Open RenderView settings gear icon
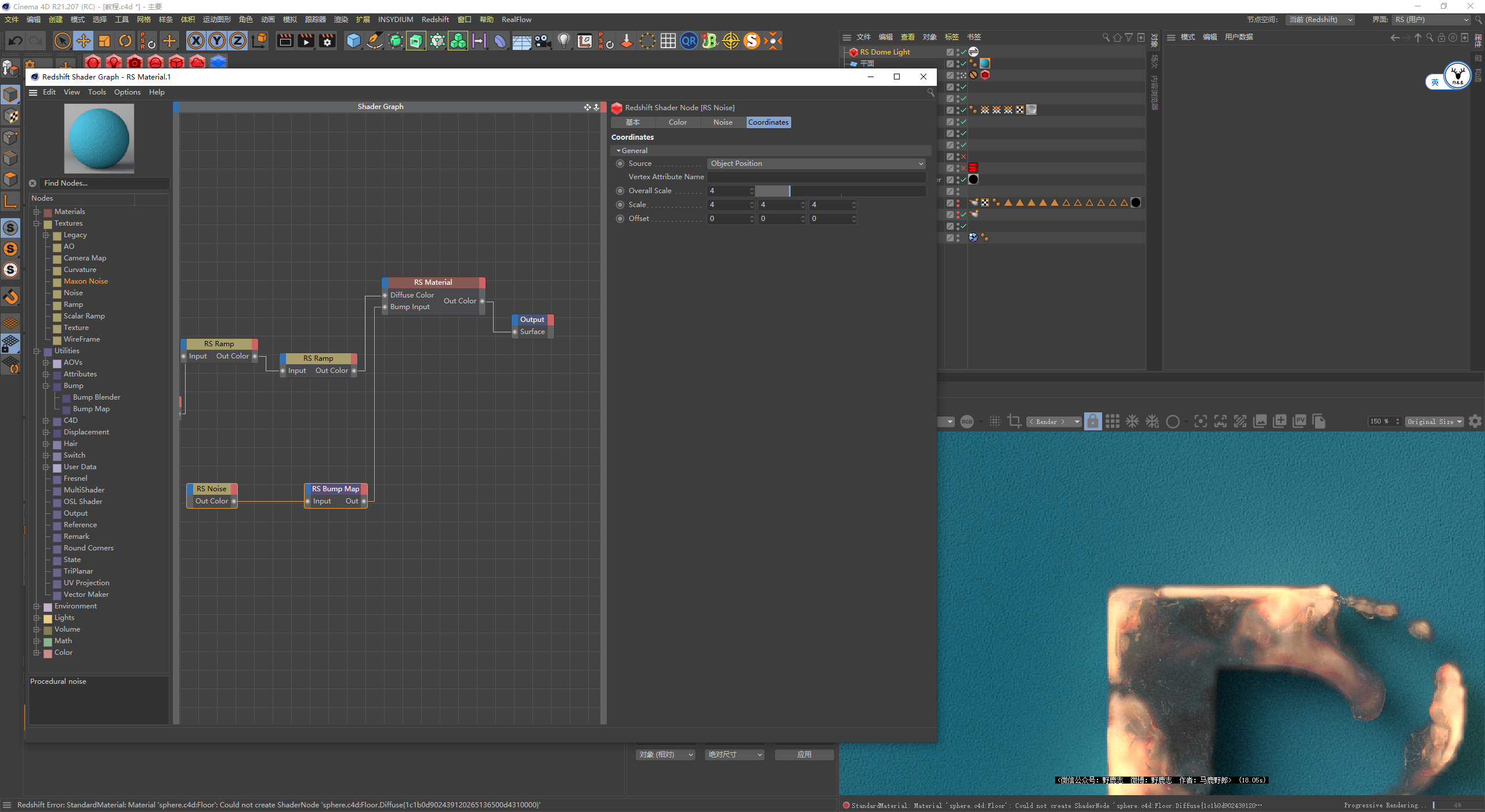This screenshot has width=1485, height=812. [x=1475, y=422]
